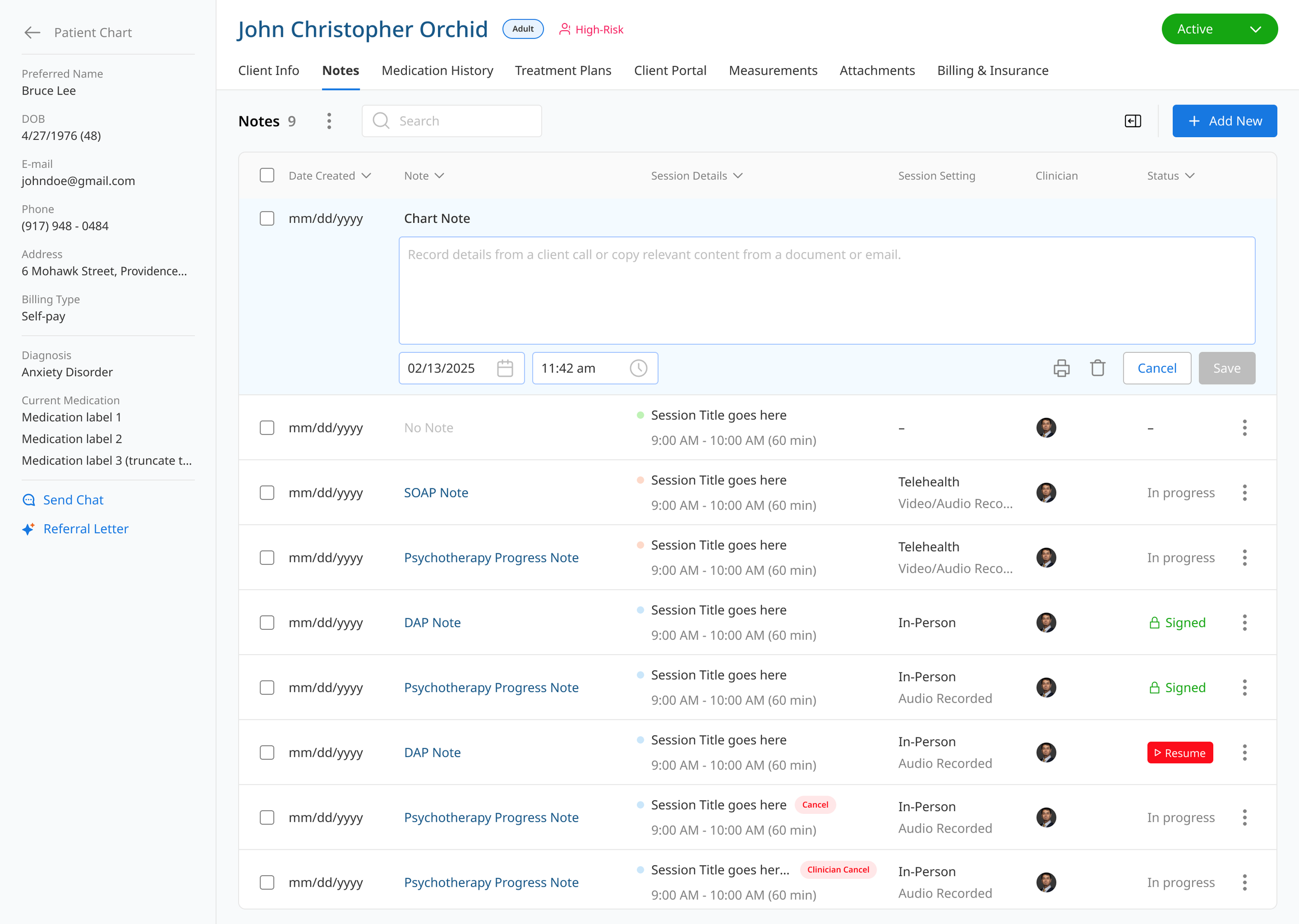Open the Billing & Insurance tab
This screenshot has width=1299, height=924.
pyautogui.click(x=992, y=71)
